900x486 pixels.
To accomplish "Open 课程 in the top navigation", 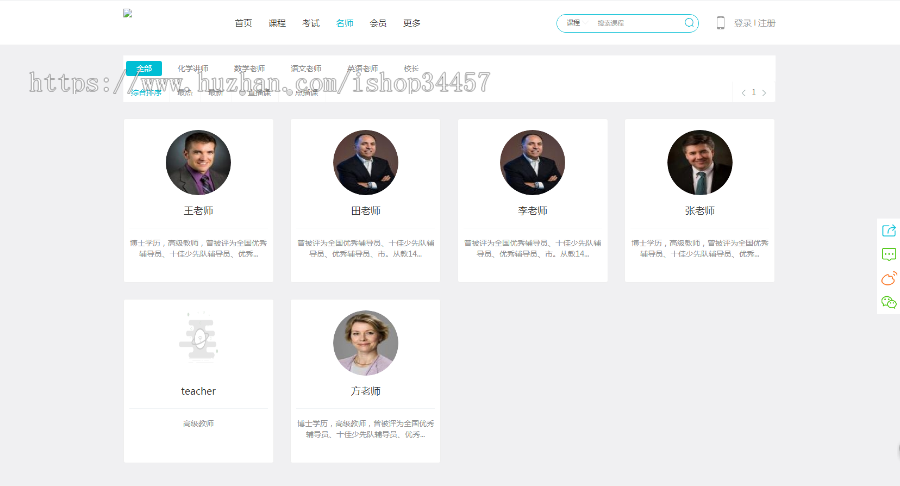I will pos(277,23).
